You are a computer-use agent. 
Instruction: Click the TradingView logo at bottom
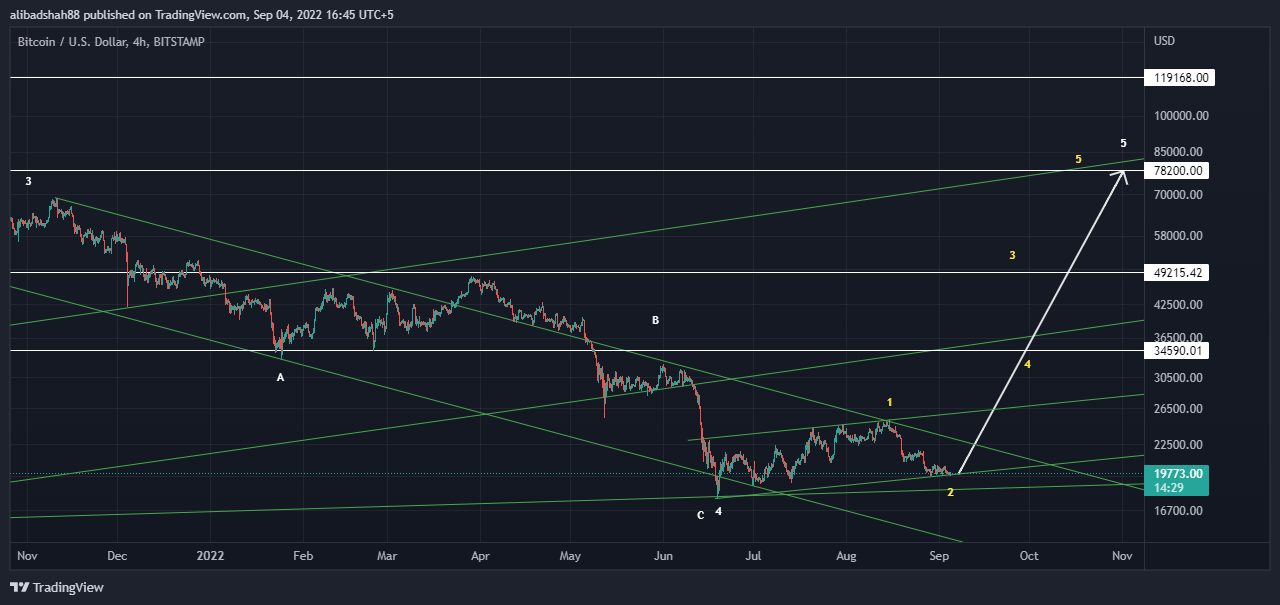(x=57, y=587)
